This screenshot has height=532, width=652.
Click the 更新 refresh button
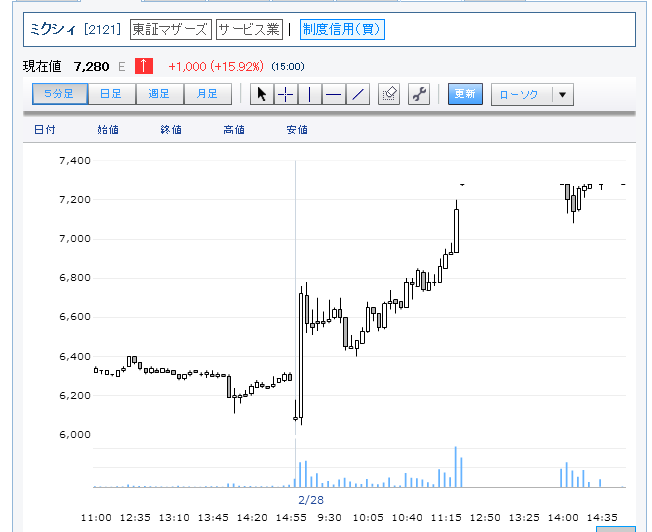tap(465, 94)
